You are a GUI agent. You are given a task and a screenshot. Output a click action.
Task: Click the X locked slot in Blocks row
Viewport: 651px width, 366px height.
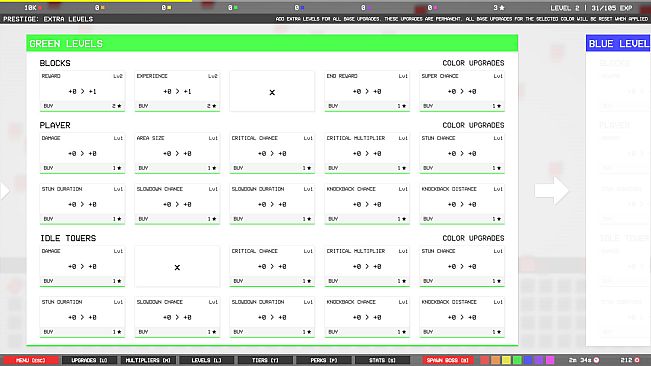pos(272,91)
